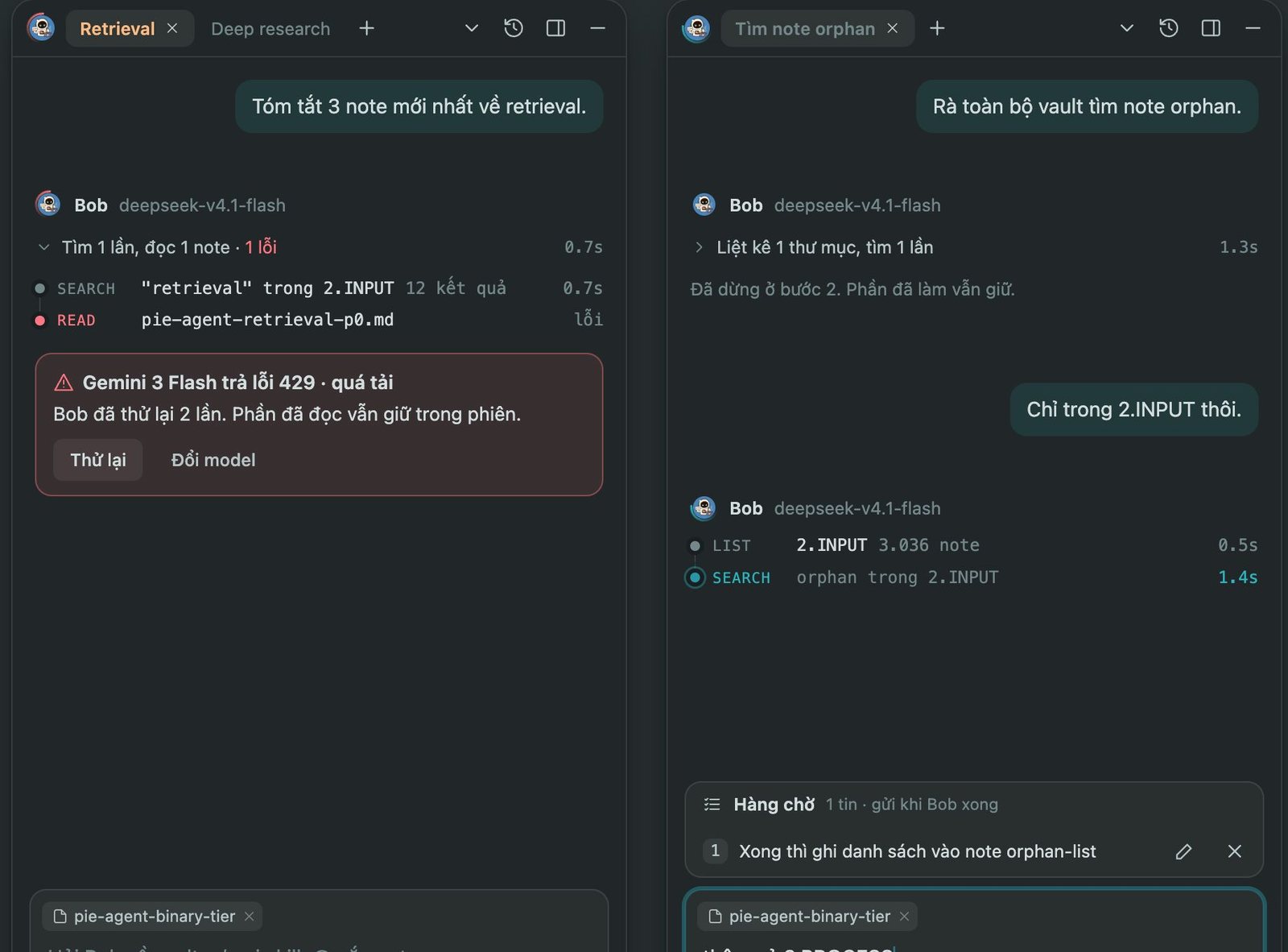The width and height of the screenshot is (1288, 952).
Task: Click Bob avatar in left panel header
Action: 41,28
